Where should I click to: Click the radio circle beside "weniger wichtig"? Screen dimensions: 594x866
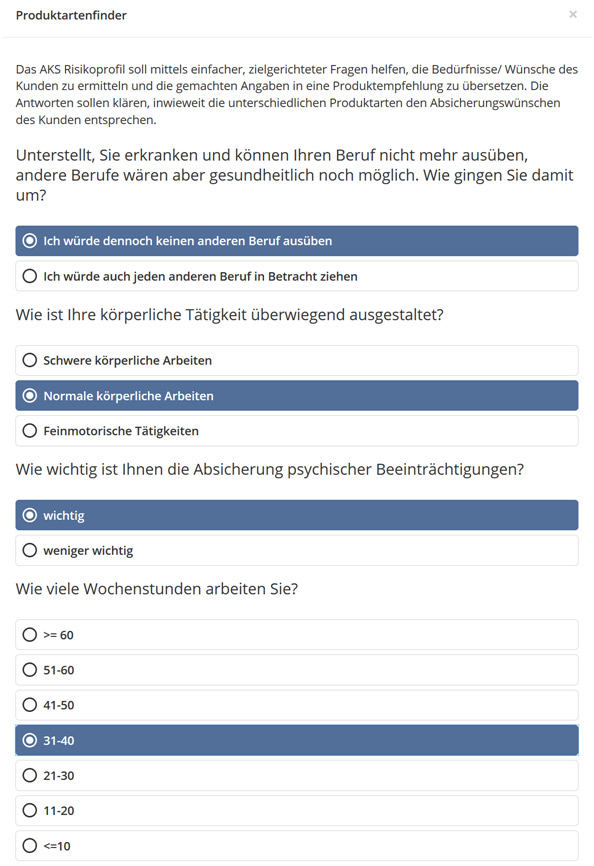(x=30, y=550)
